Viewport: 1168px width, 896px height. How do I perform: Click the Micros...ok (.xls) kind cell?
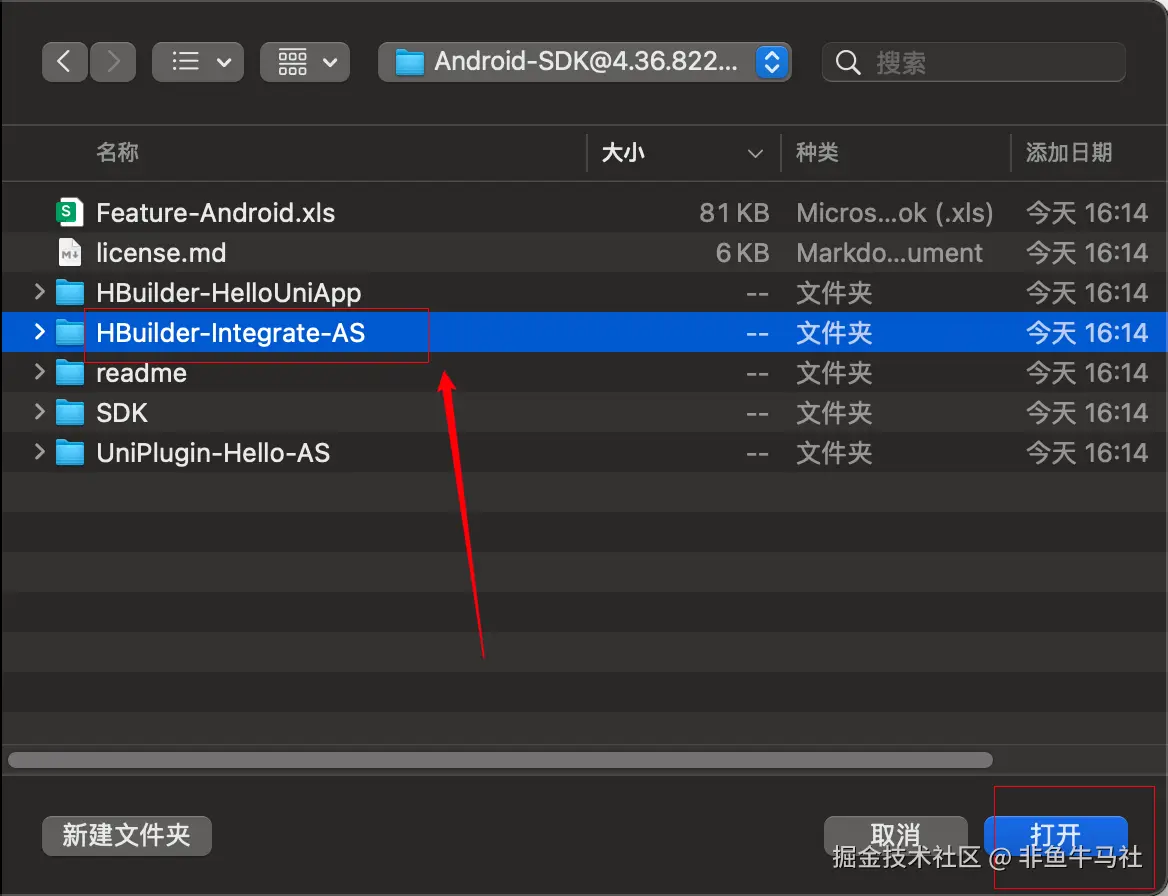(895, 213)
